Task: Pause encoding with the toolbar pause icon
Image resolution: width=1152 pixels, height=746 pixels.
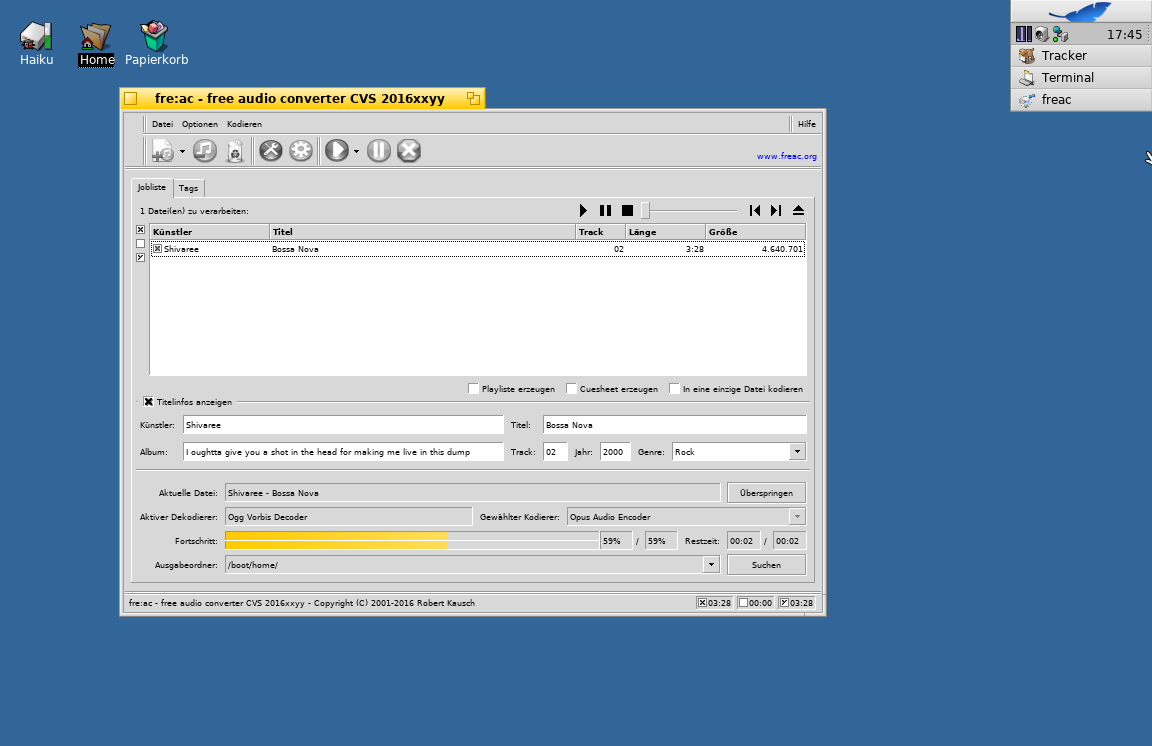Action: [378, 151]
